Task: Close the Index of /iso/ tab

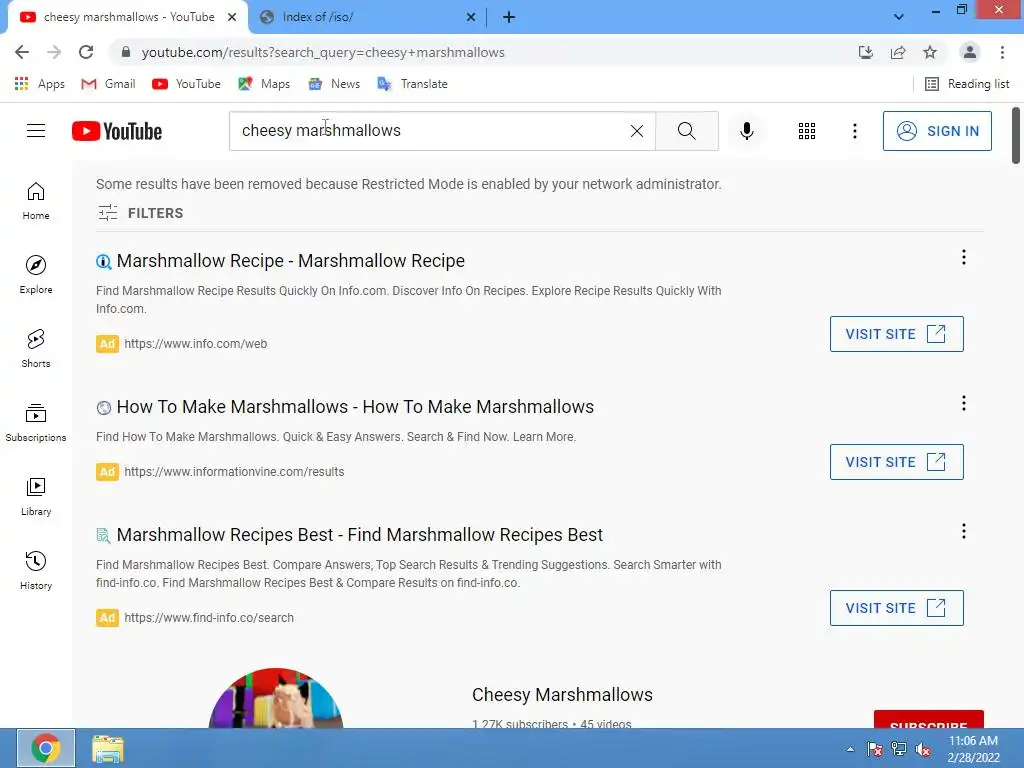Action: 471,17
